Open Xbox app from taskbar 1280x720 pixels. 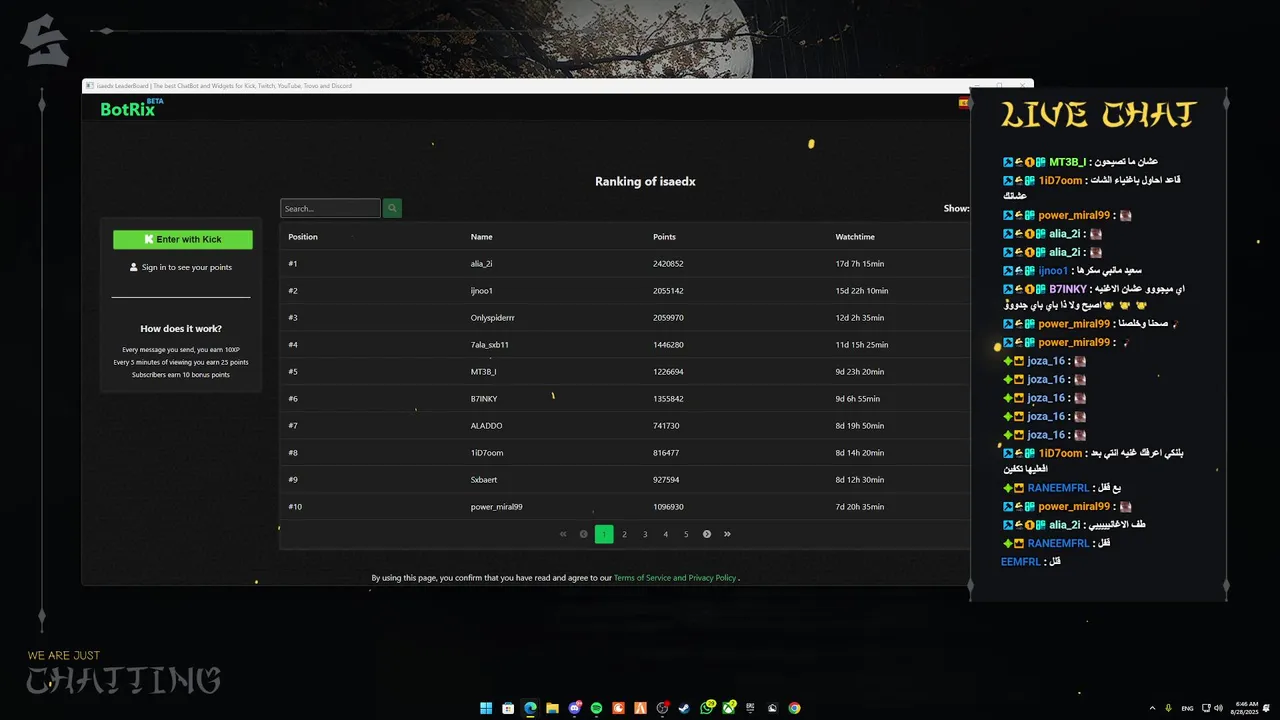click(729, 708)
